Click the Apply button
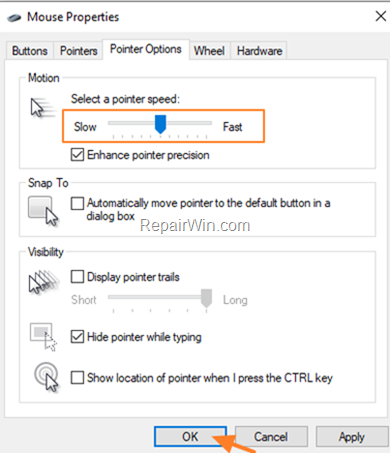The height and width of the screenshot is (453, 390). pos(352,436)
